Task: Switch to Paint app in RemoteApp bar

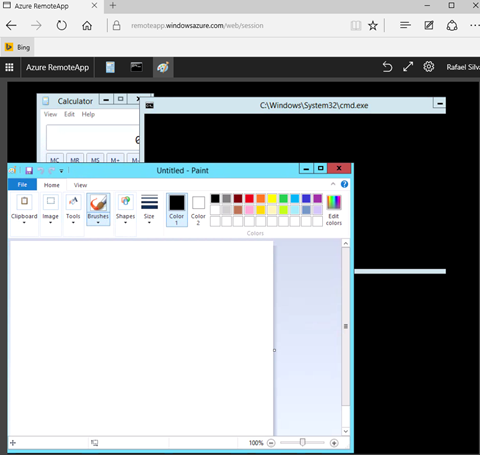Action: tap(163, 67)
